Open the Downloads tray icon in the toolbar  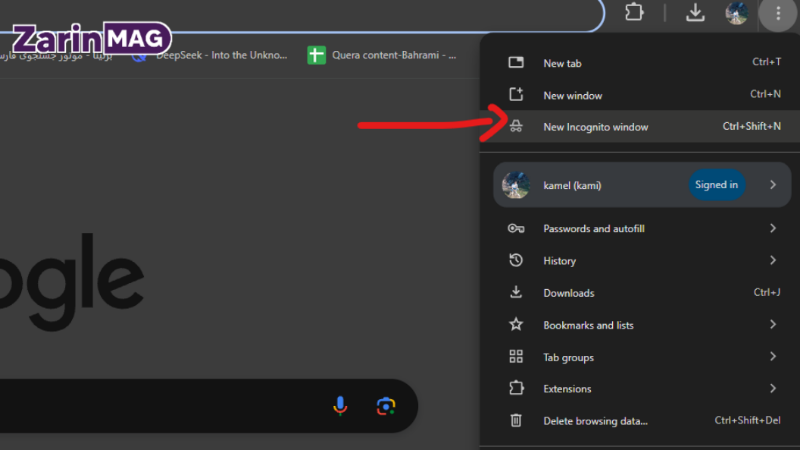pyautogui.click(x=695, y=13)
